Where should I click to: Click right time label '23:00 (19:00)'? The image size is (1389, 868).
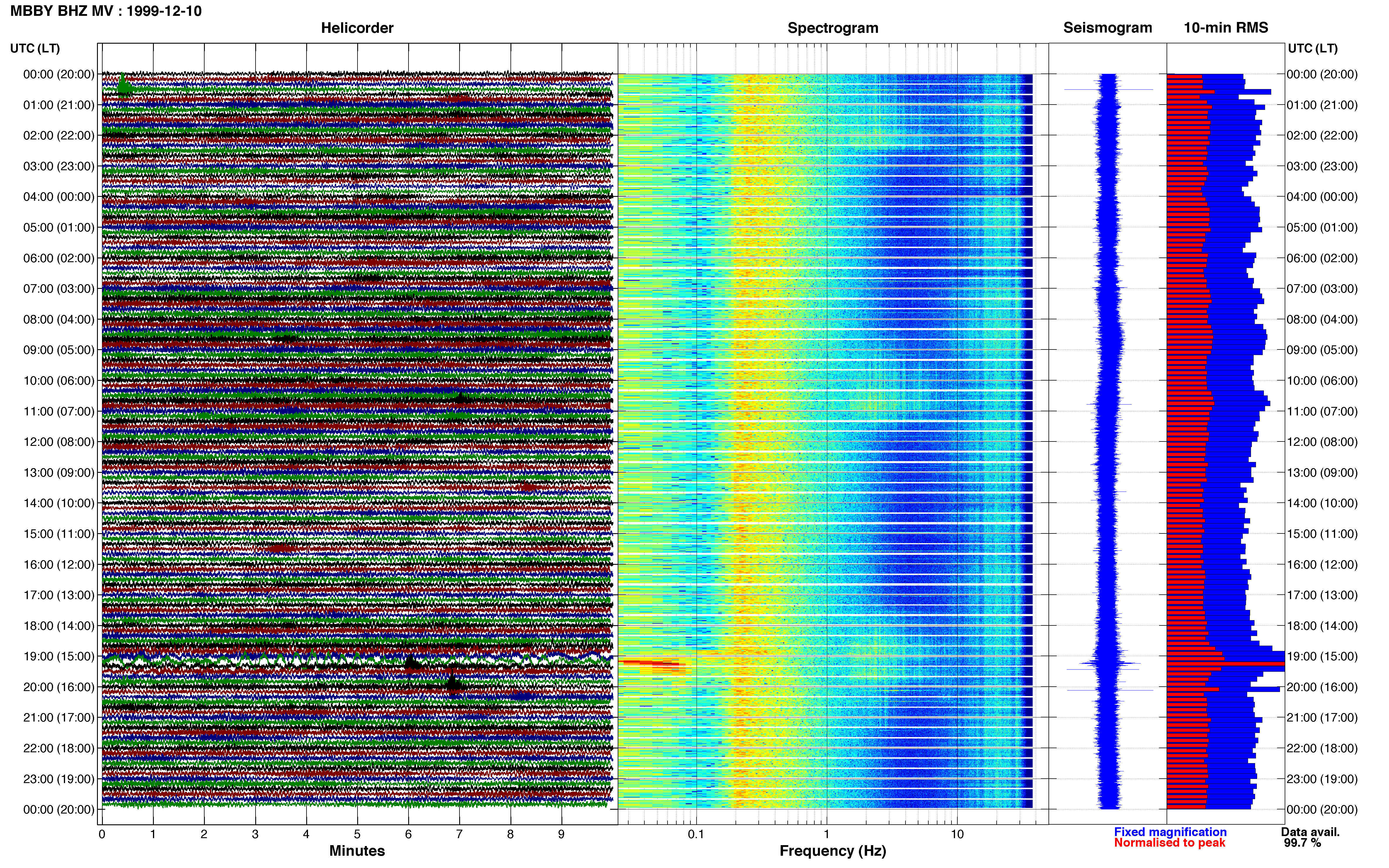[1322, 779]
